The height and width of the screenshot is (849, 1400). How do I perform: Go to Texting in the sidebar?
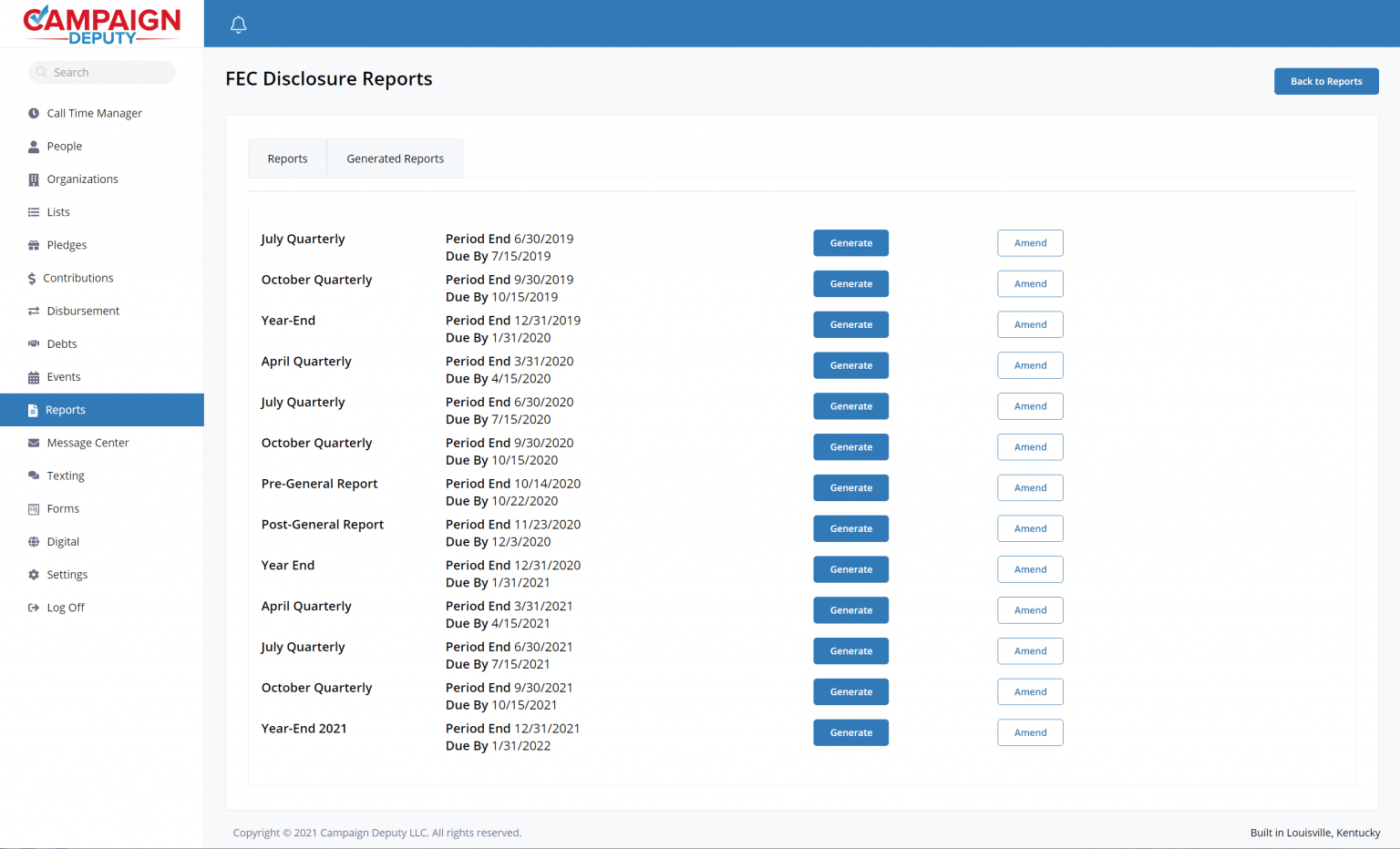[x=66, y=476]
